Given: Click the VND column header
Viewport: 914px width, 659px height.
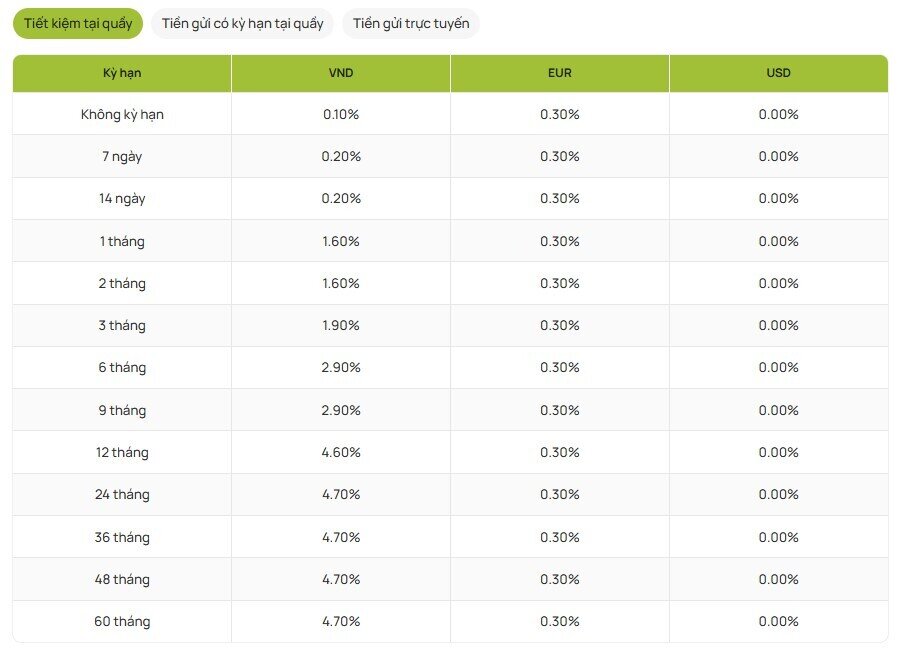Looking at the screenshot, I should click(341, 73).
